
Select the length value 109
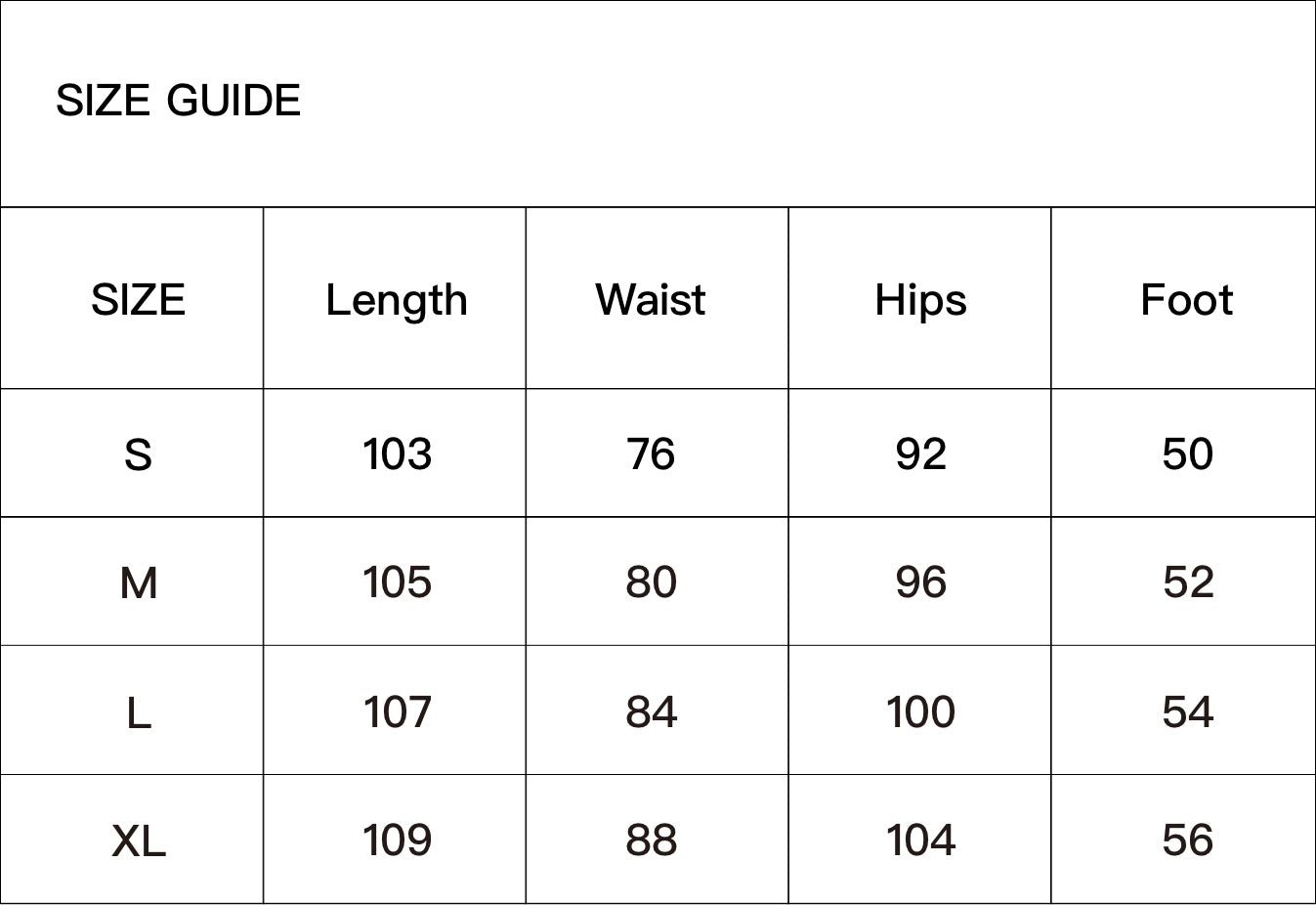coord(397,840)
